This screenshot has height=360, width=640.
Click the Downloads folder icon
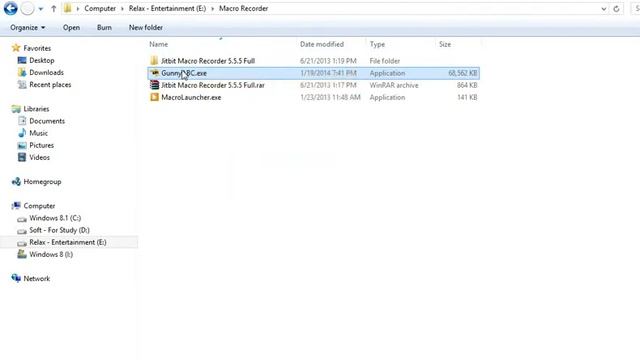tap(22, 72)
